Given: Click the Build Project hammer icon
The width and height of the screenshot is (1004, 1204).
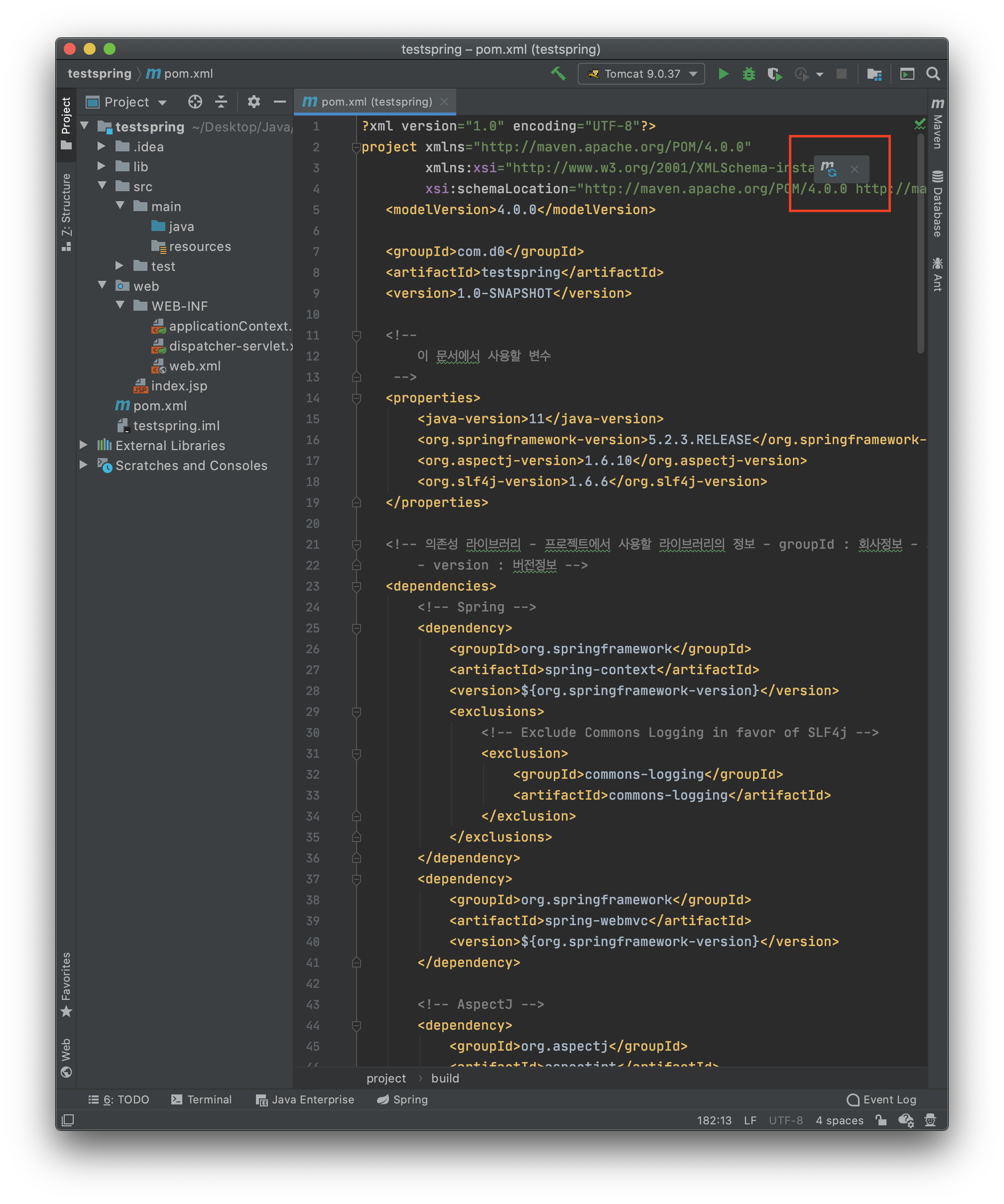Looking at the screenshot, I should (558, 73).
